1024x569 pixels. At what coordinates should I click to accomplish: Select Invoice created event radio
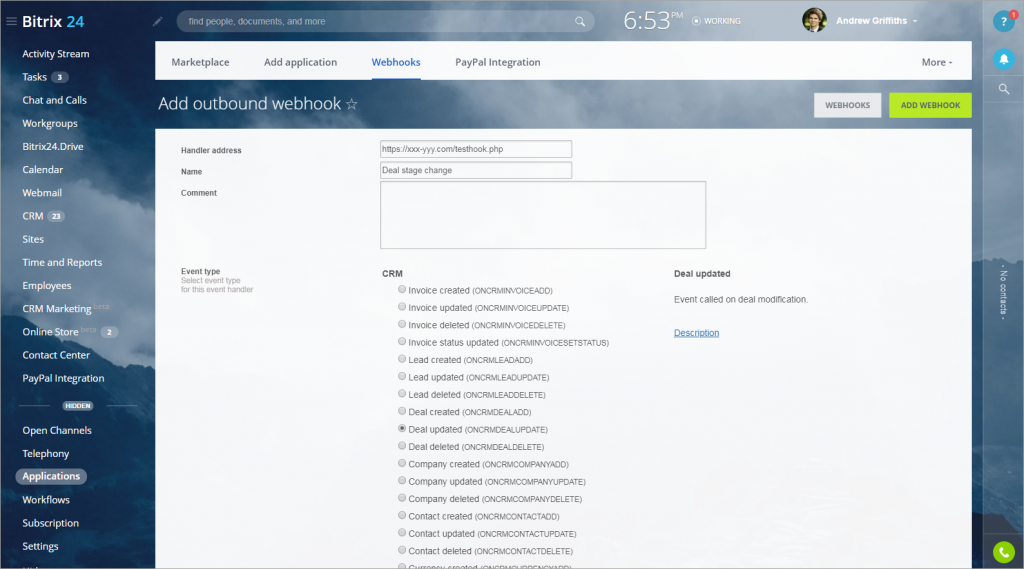pos(402,289)
